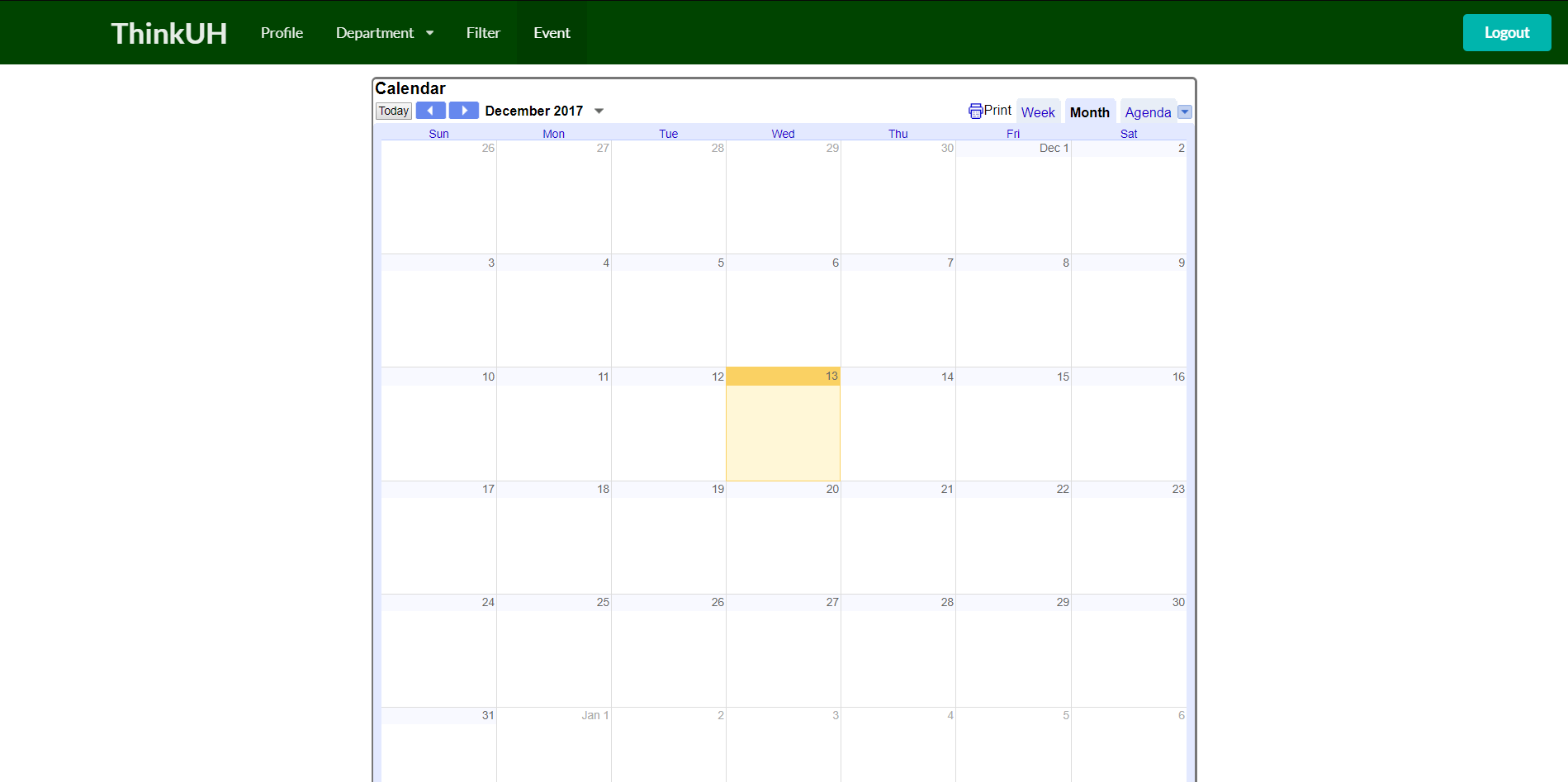Open the Filter menu item
1568x782 pixels.
click(x=483, y=33)
